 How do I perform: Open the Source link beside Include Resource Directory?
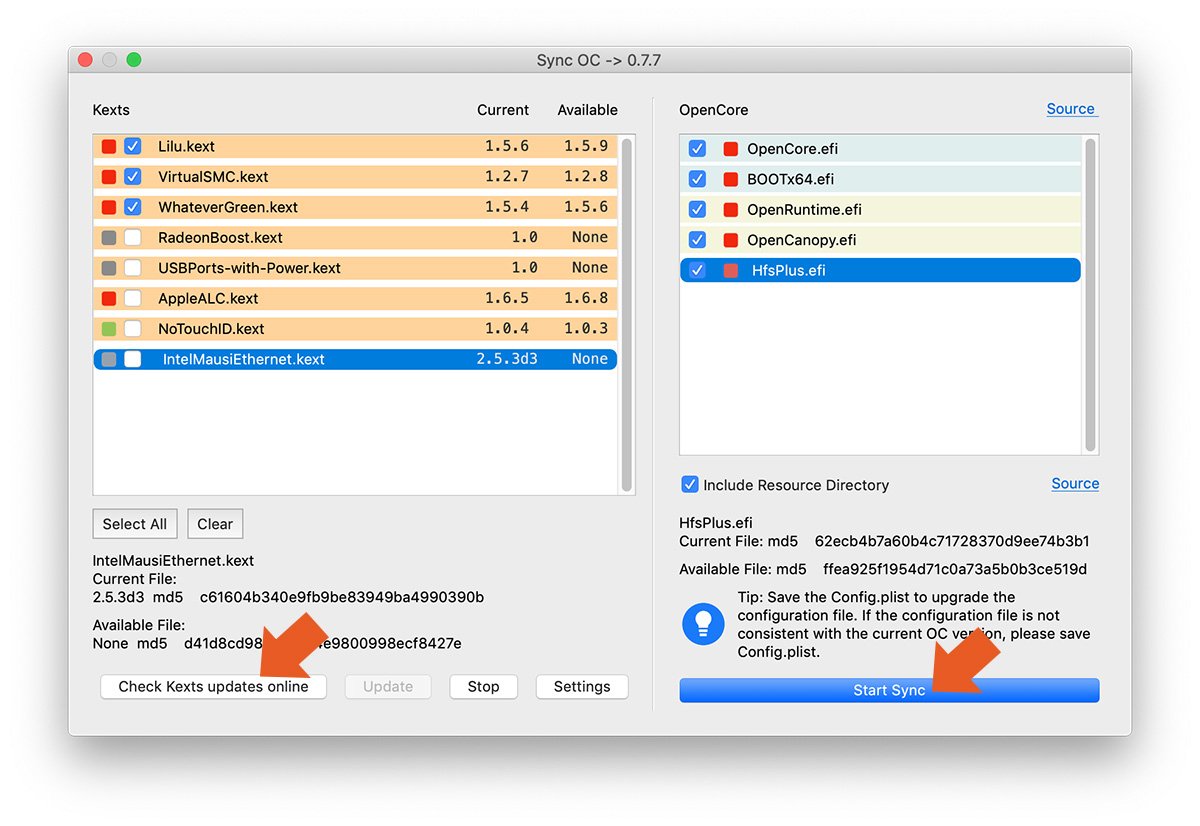1075,483
